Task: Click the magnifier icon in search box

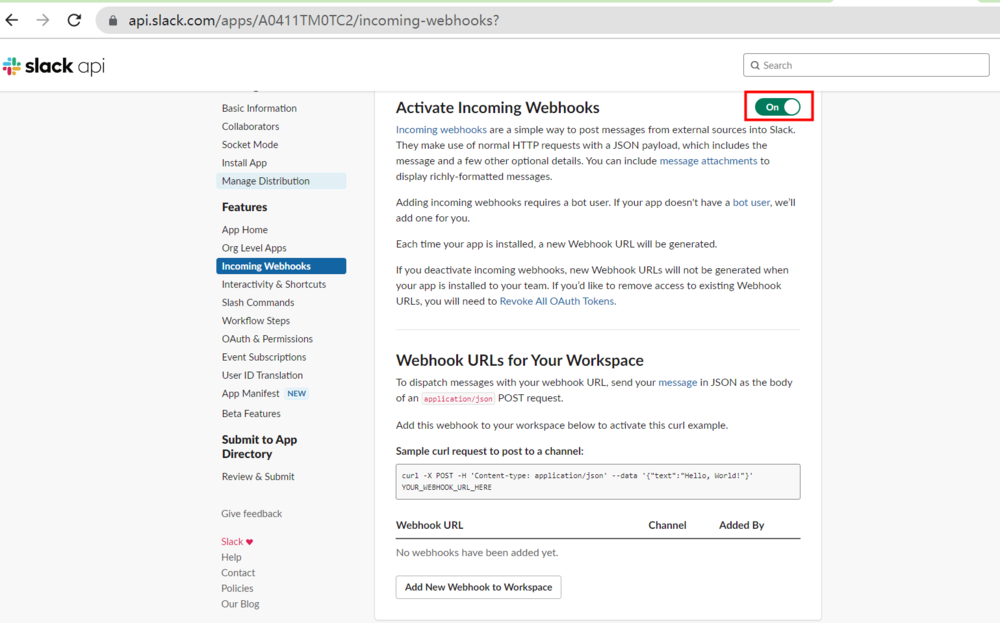Action: point(755,65)
